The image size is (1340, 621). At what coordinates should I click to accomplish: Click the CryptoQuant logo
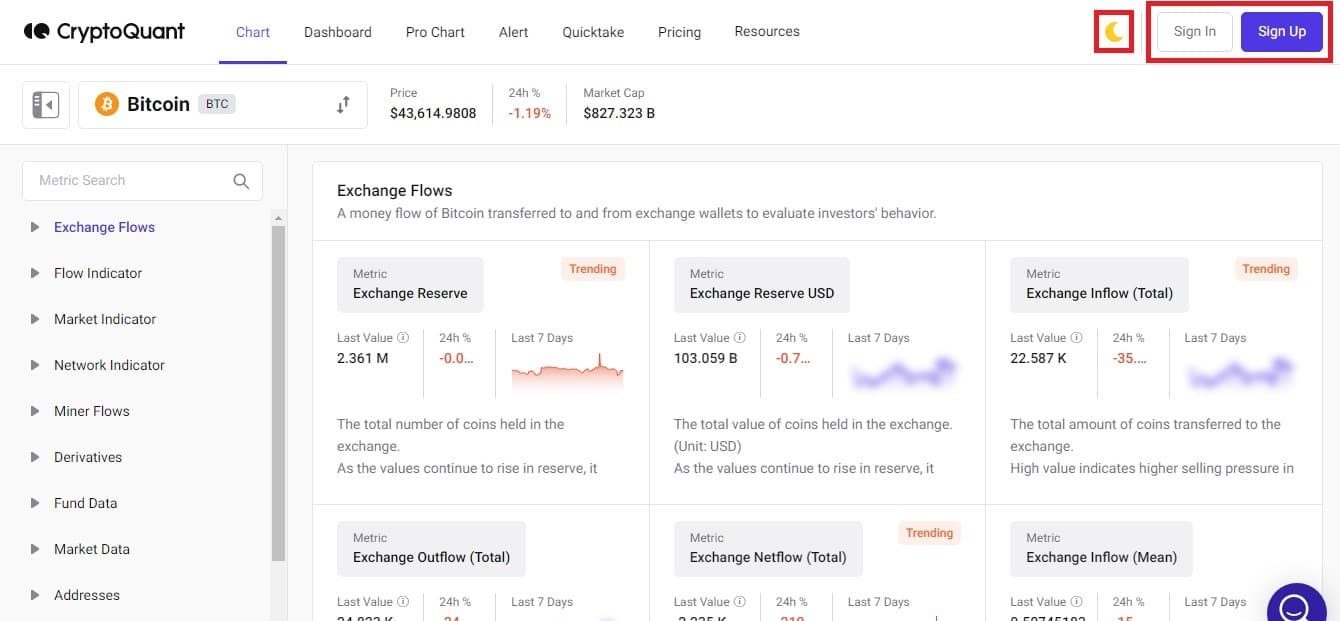[104, 32]
